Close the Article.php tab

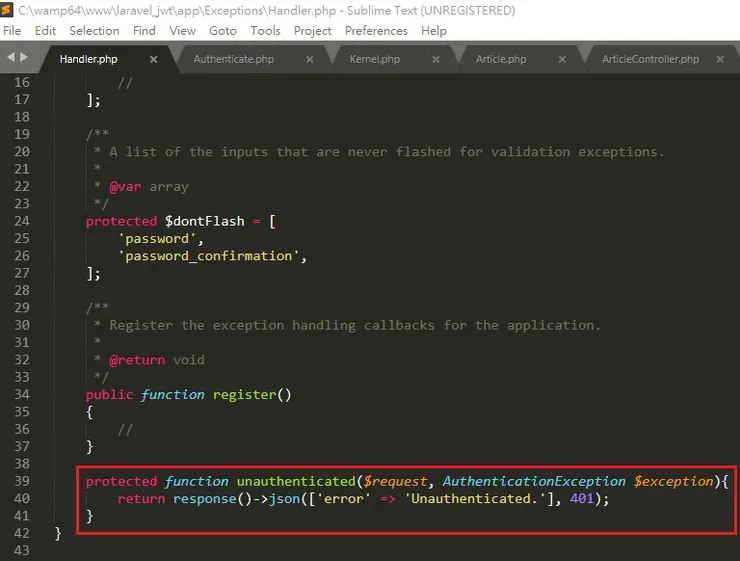coord(561,60)
